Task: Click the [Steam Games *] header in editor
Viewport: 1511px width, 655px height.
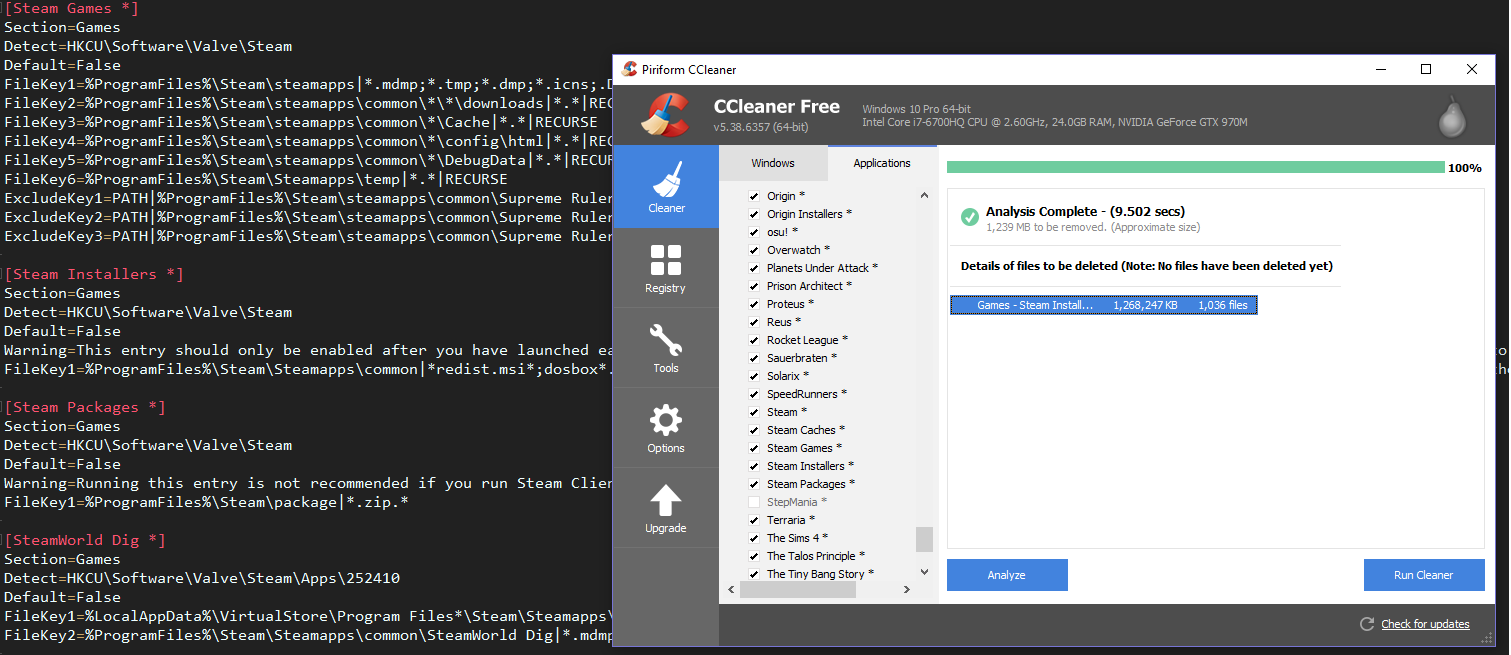Action: [x=72, y=8]
